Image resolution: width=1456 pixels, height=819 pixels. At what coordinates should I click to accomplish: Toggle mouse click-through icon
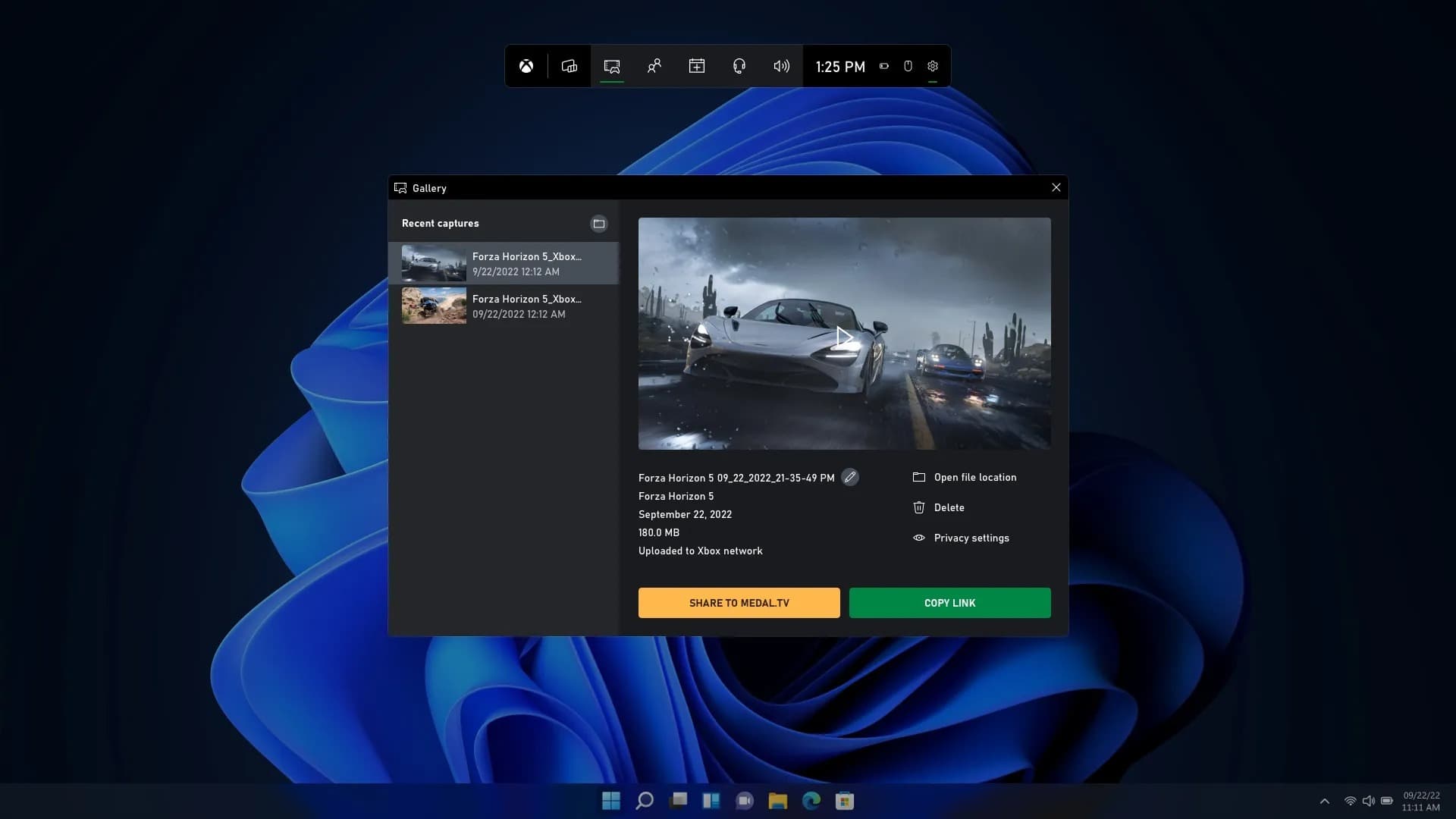pyautogui.click(x=908, y=66)
